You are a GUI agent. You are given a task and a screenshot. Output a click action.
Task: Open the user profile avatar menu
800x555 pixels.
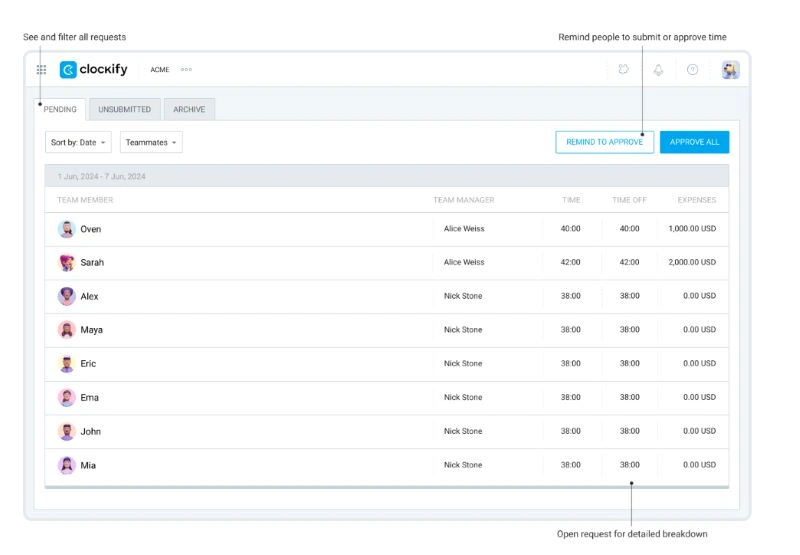click(x=730, y=70)
